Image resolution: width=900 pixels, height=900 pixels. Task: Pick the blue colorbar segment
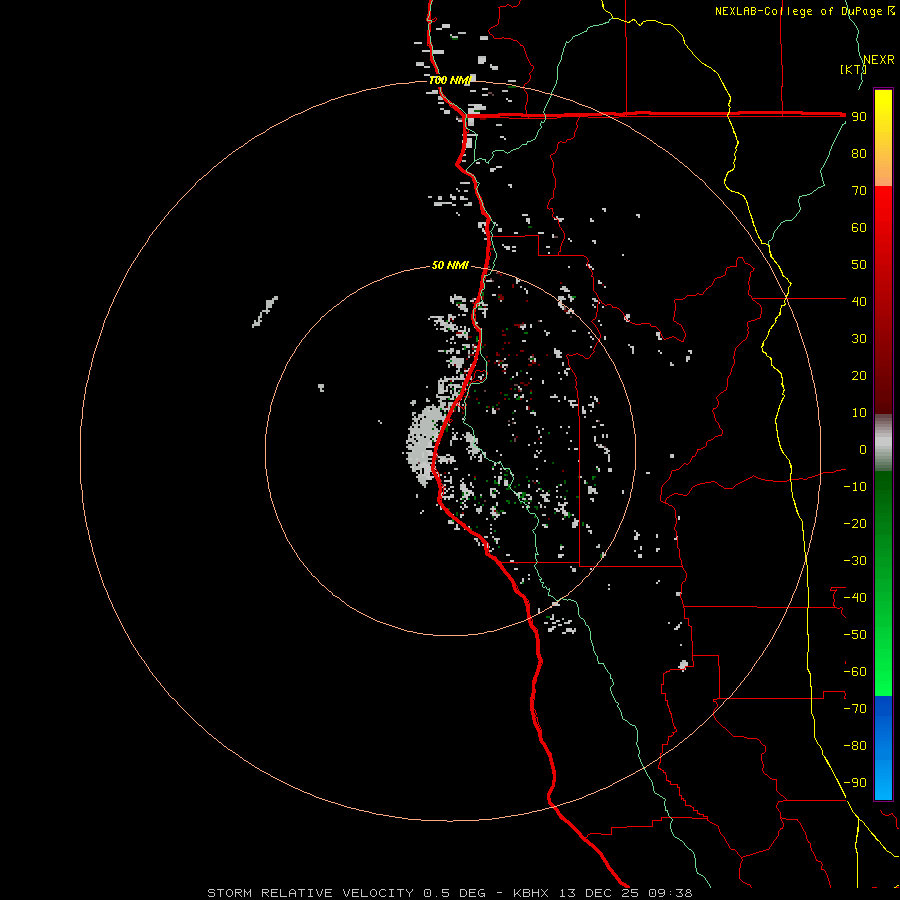tap(883, 748)
